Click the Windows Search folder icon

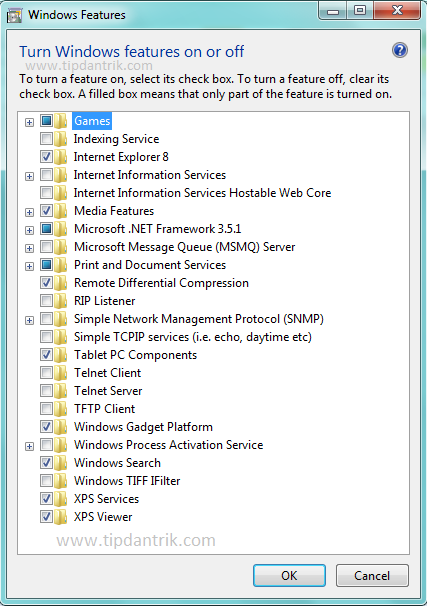(x=60, y=463)
